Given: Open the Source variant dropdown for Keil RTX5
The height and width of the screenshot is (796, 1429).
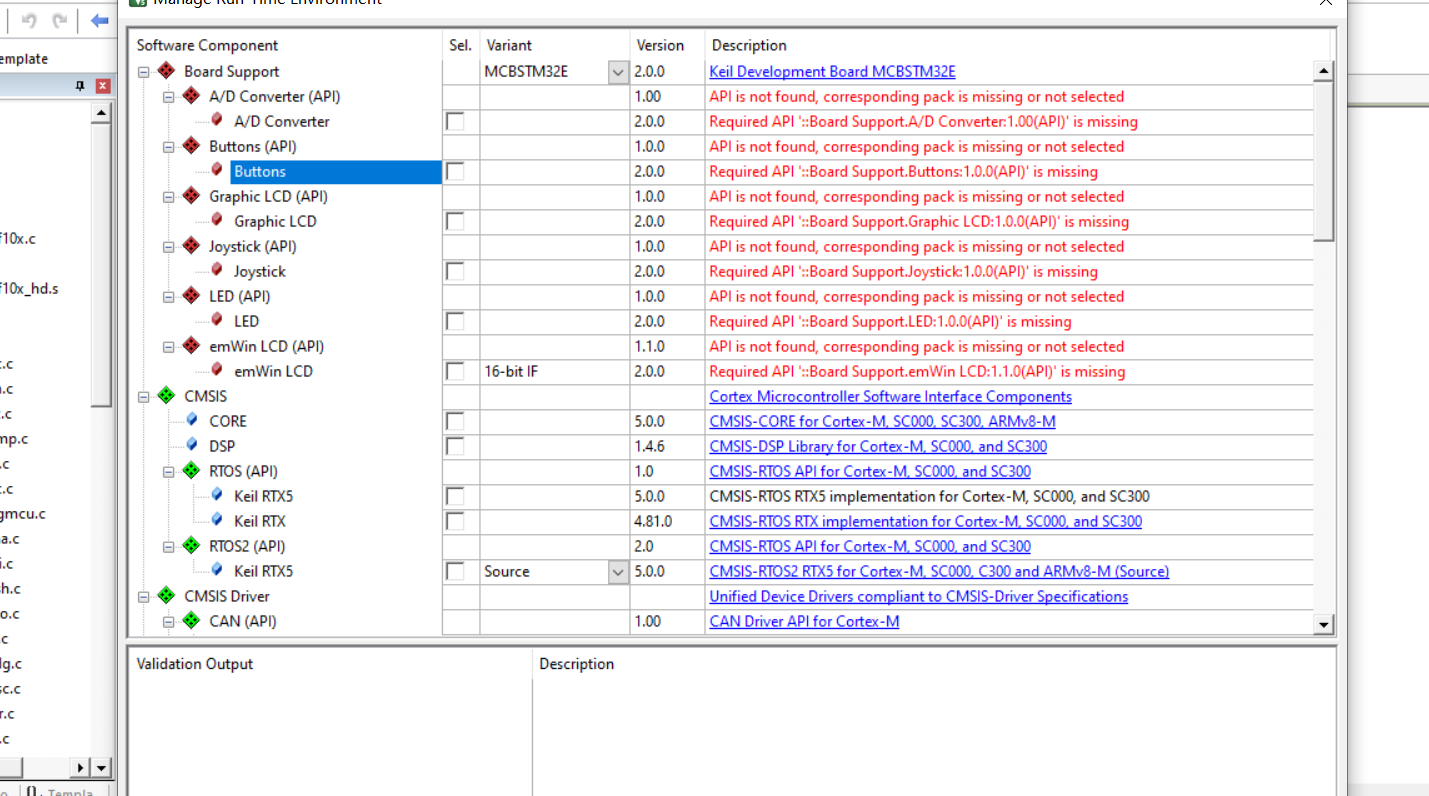Looking at the screenshot, I should tap(618, 572).
